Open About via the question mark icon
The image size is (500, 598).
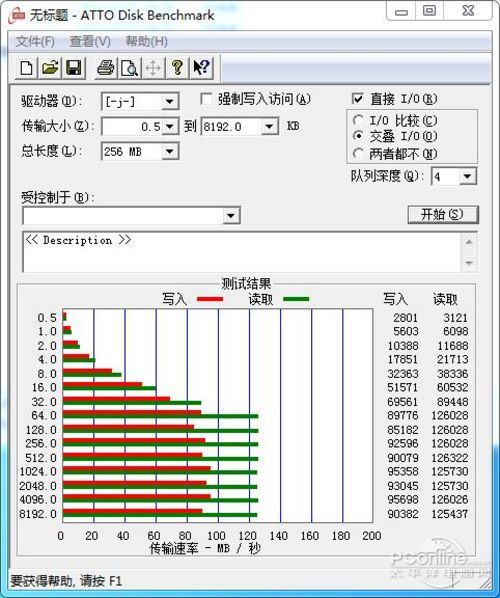pyautogui.click(x=177, y=68)
